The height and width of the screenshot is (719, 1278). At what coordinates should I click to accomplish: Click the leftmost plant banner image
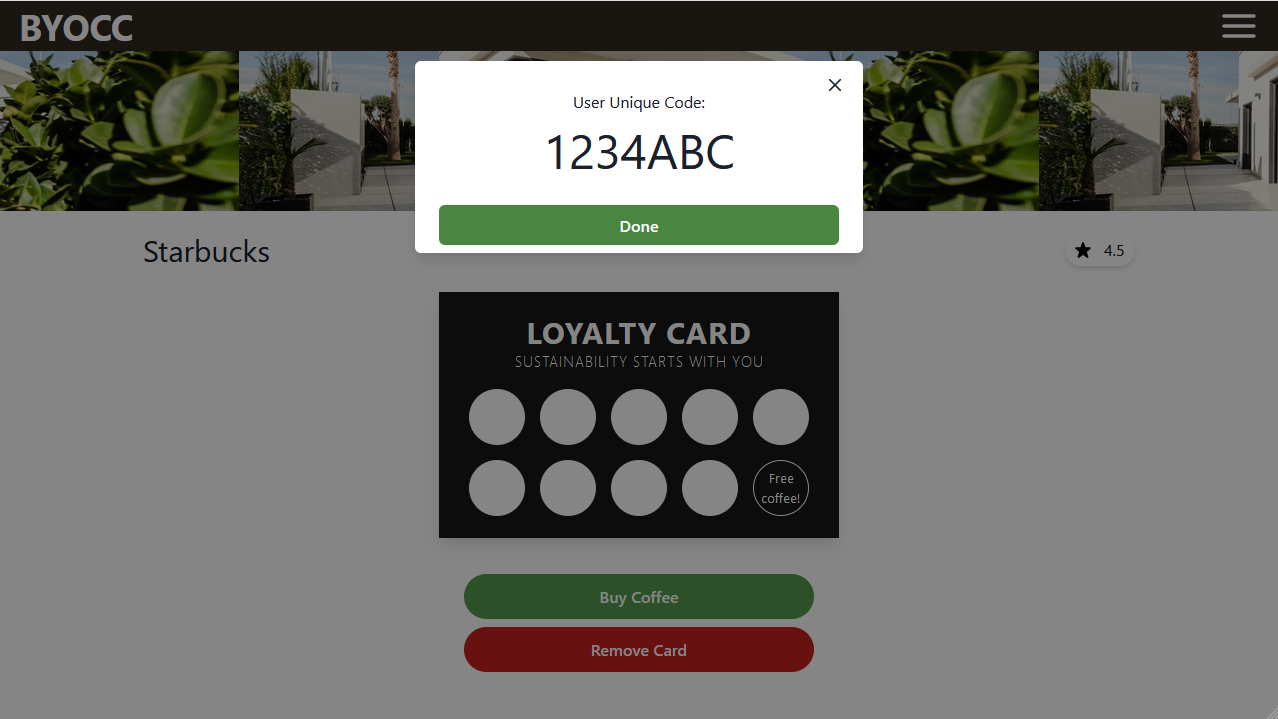pyautogui.click(x=119, y=131)
